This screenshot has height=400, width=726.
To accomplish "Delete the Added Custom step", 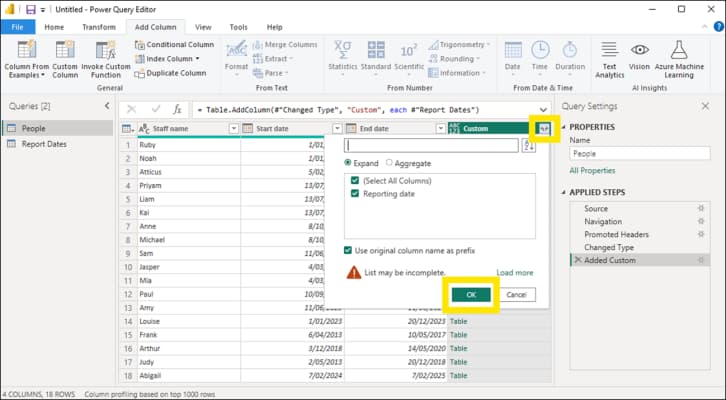I will [x=577, y=260].
